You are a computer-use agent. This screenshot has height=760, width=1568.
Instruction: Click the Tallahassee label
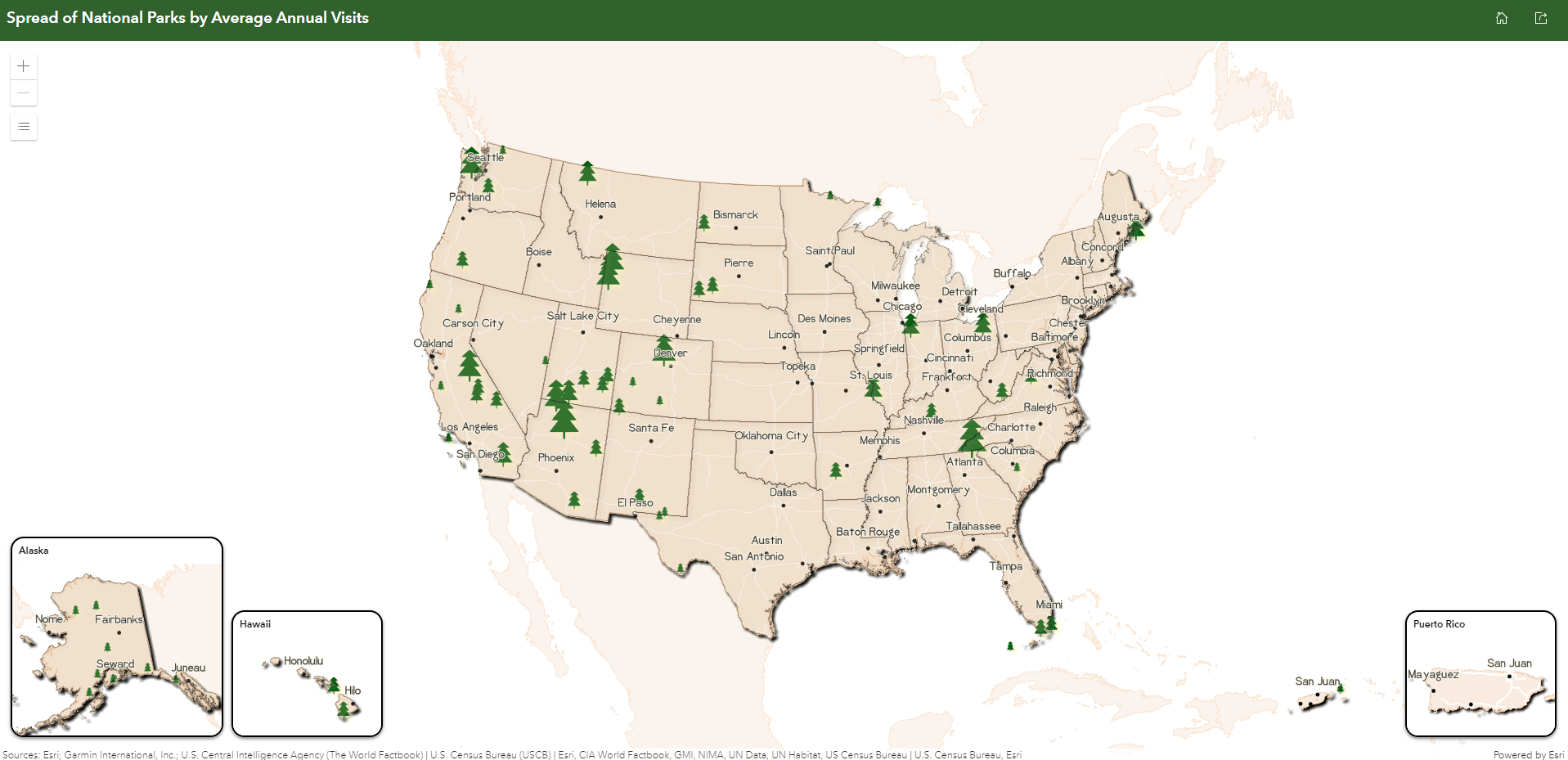(x=973, y=526)
